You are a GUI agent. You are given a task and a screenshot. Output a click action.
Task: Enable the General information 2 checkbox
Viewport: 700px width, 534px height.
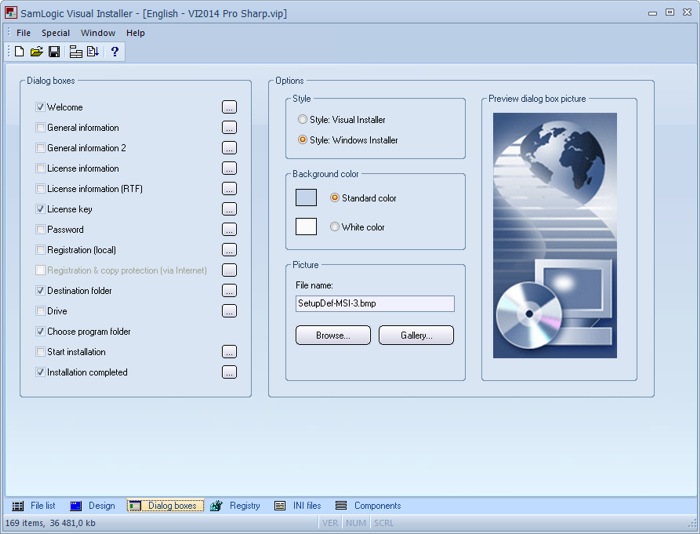pyautogui.click(x=40, y=148)
